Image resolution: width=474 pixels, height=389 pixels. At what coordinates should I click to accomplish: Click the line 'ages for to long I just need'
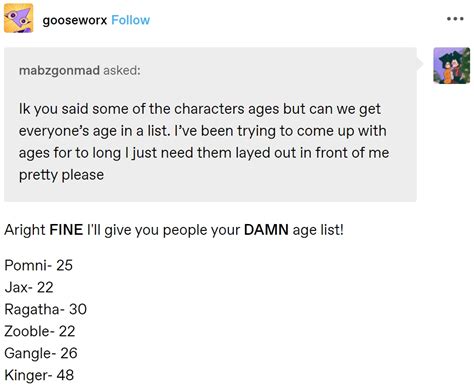(204, 153)
